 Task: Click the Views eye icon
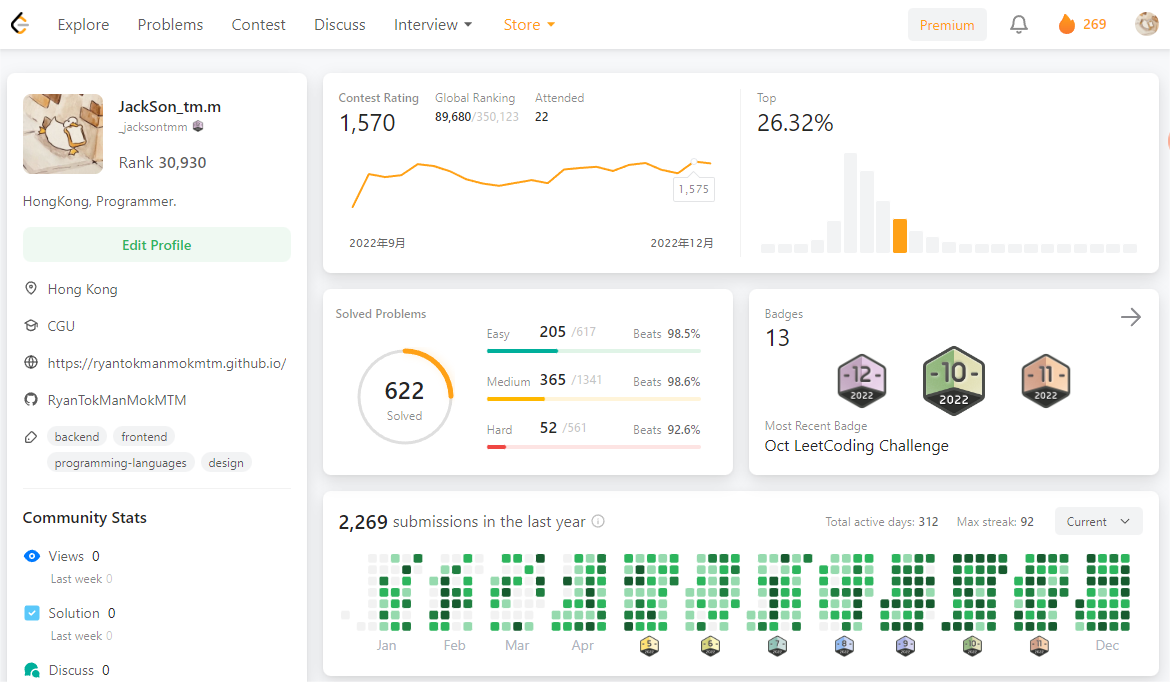(32, 556)
